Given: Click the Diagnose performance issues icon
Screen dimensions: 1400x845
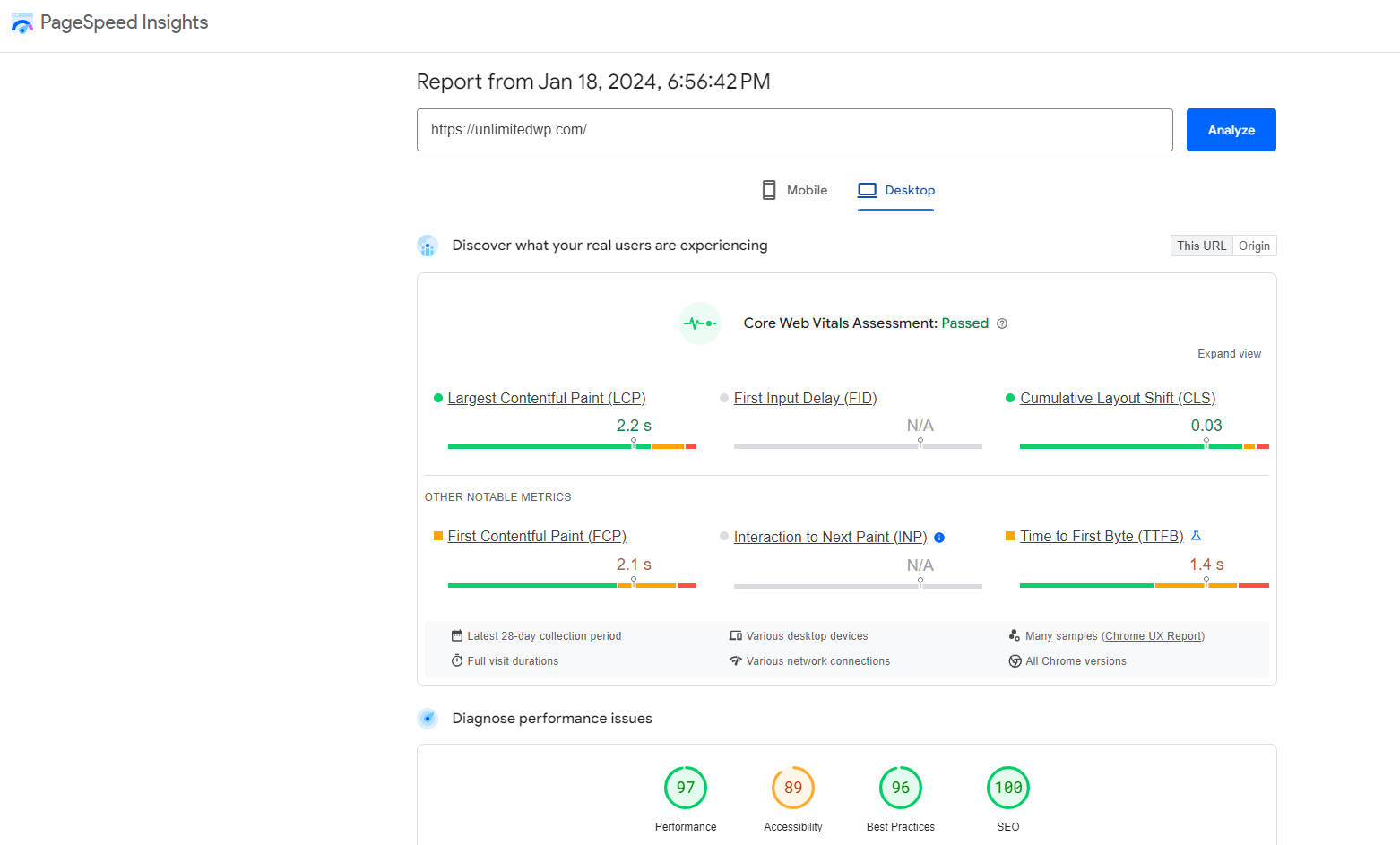Looking at the screenshot, I should (x=428, y=719).
